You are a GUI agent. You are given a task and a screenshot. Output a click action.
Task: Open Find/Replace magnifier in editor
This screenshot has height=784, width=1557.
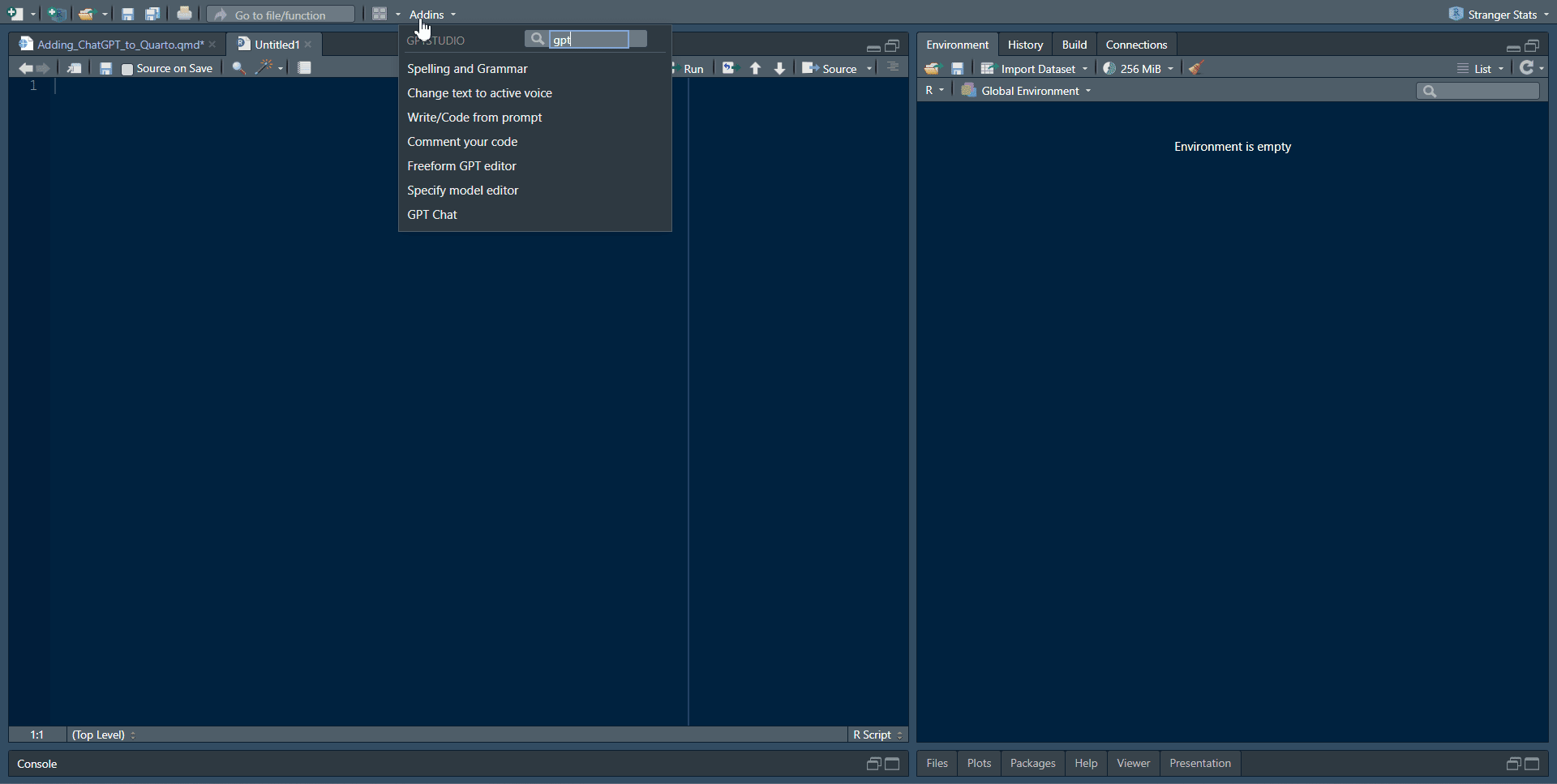pyautogui.click(x=238, y=68)
